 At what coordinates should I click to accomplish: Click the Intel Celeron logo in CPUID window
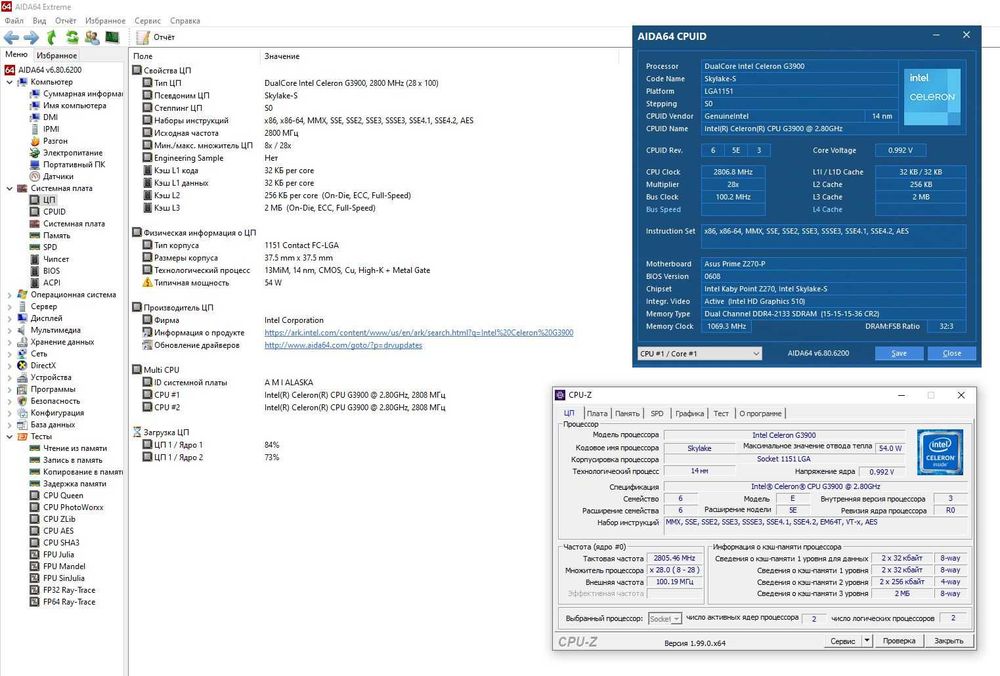[x=932, y=96]
